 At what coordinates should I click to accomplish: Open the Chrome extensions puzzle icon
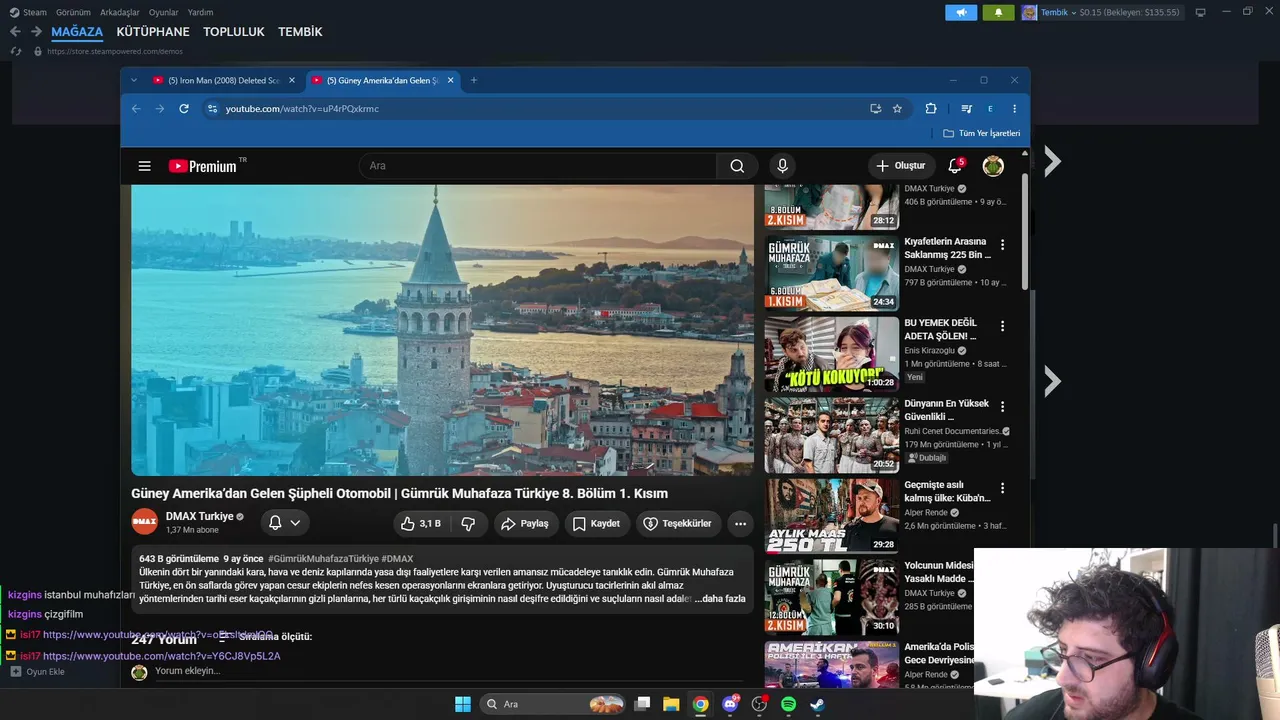(x=931, y=109)
